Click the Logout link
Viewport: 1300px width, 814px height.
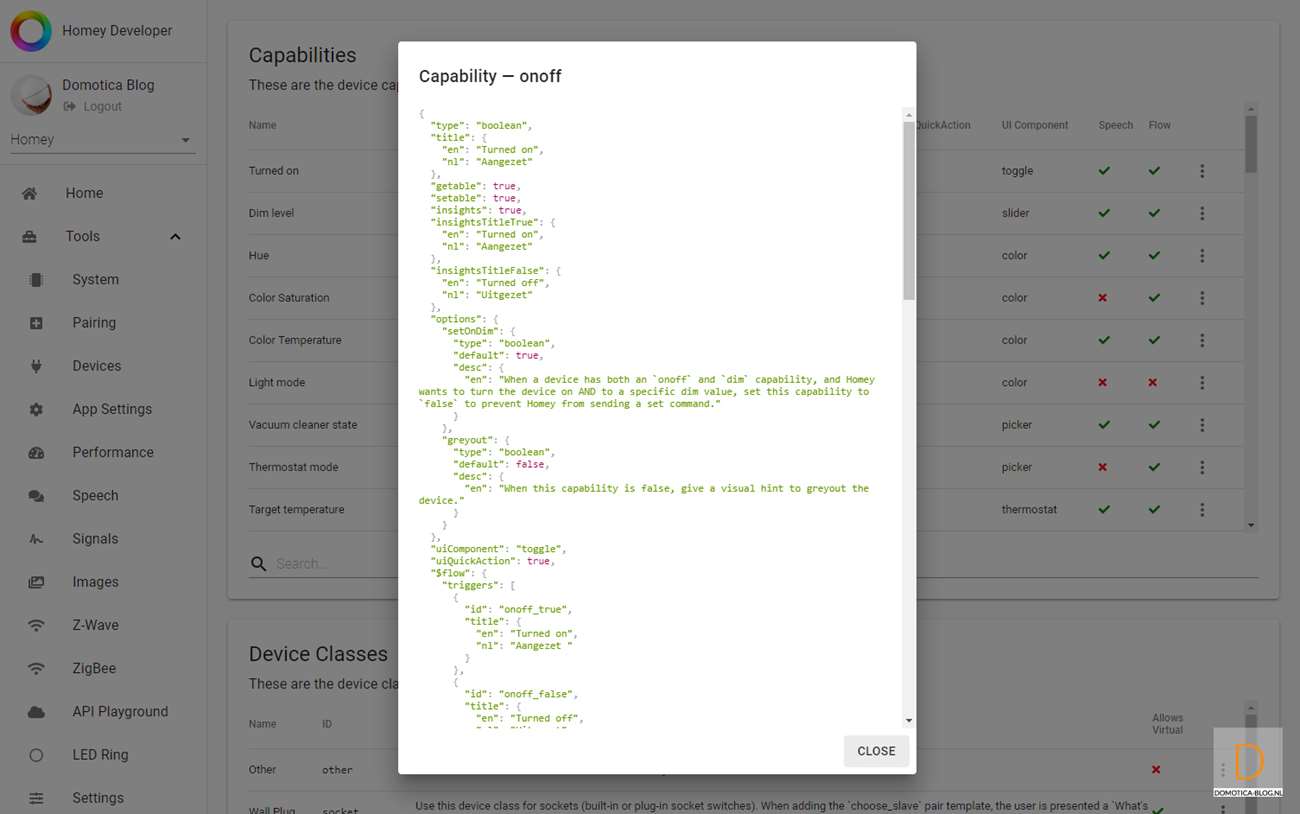[102, 107]
